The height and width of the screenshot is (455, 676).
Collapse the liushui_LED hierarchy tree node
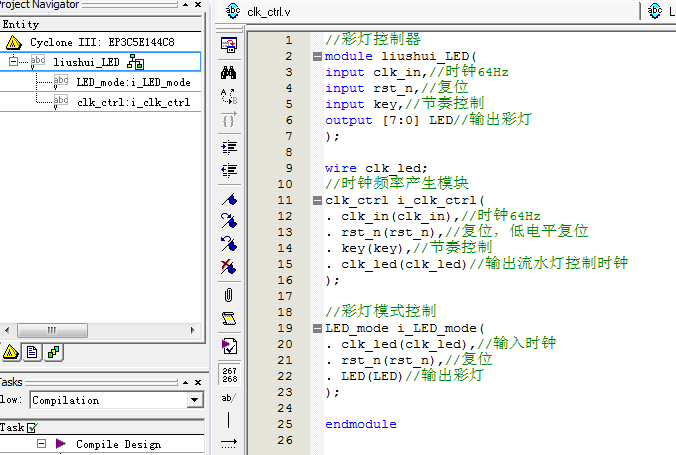tap(14, 62)
